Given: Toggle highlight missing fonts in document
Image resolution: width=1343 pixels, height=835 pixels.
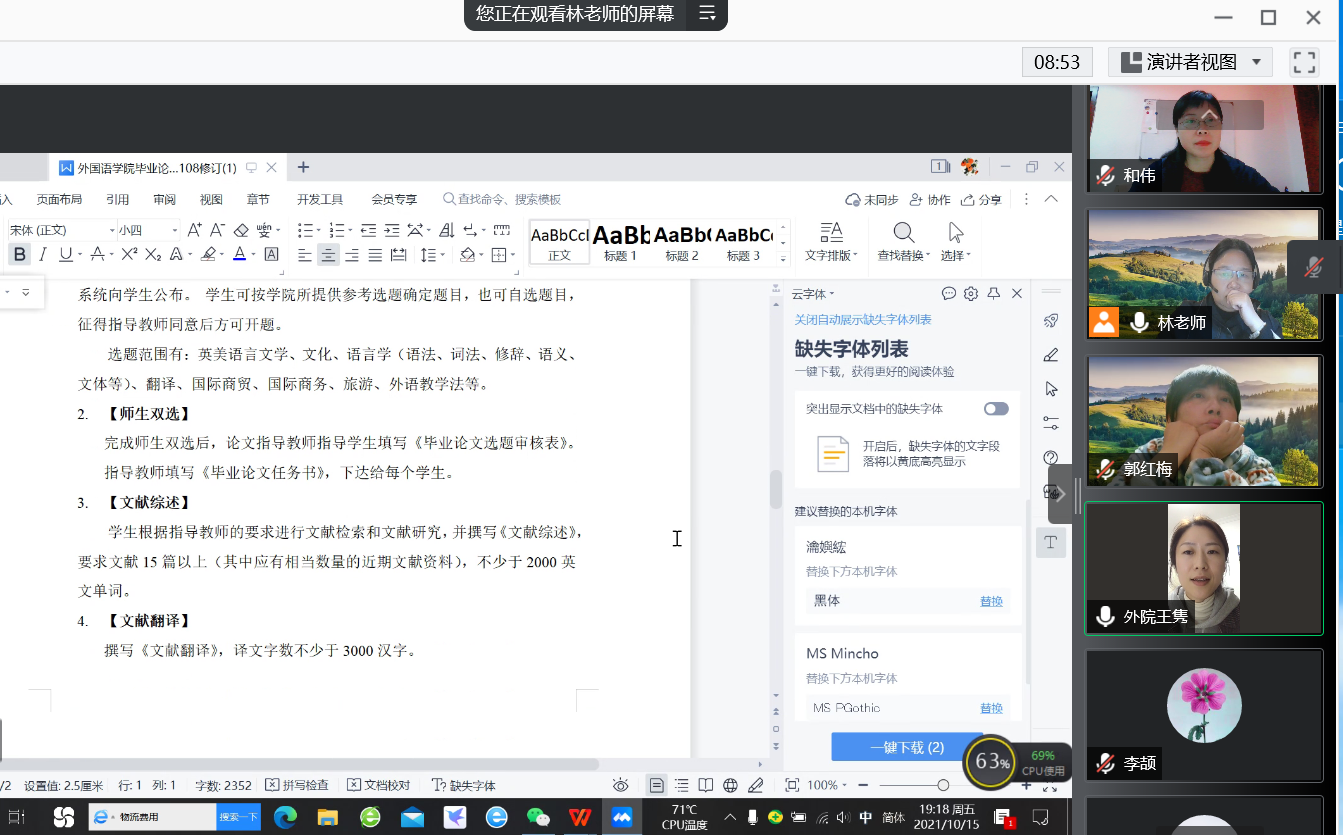Looking at the screenshot, I should [996, 409].
